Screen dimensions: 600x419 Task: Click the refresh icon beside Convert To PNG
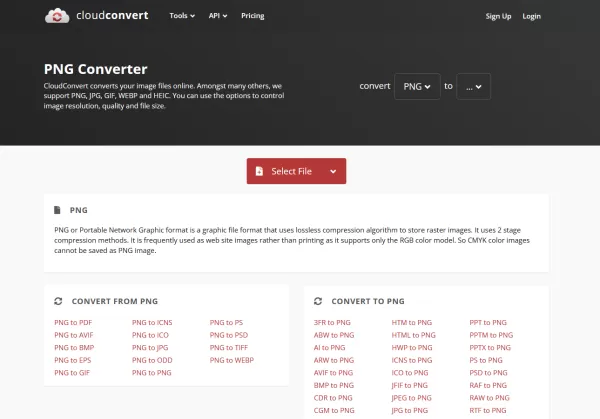(x=318, y=301)
